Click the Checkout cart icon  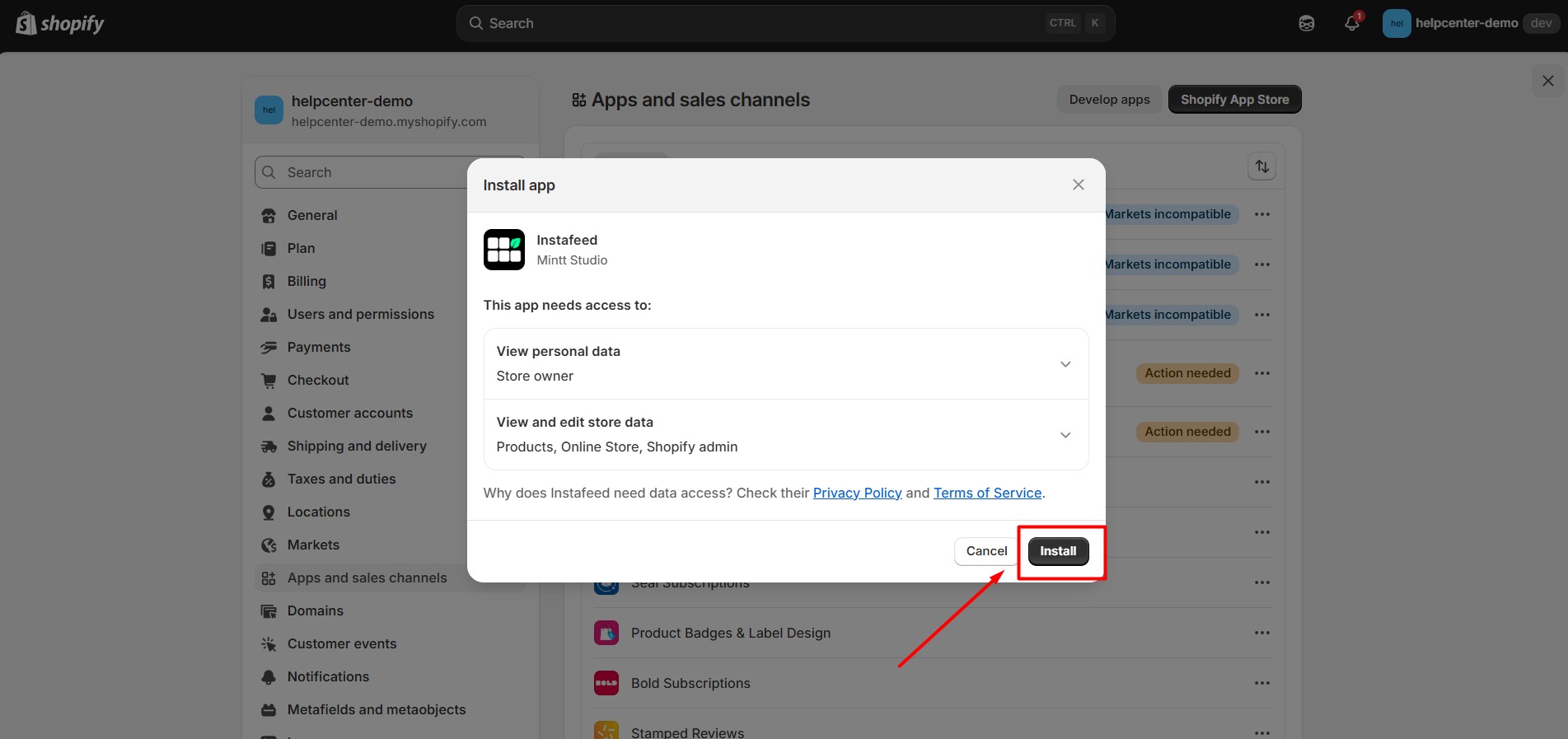269,381
